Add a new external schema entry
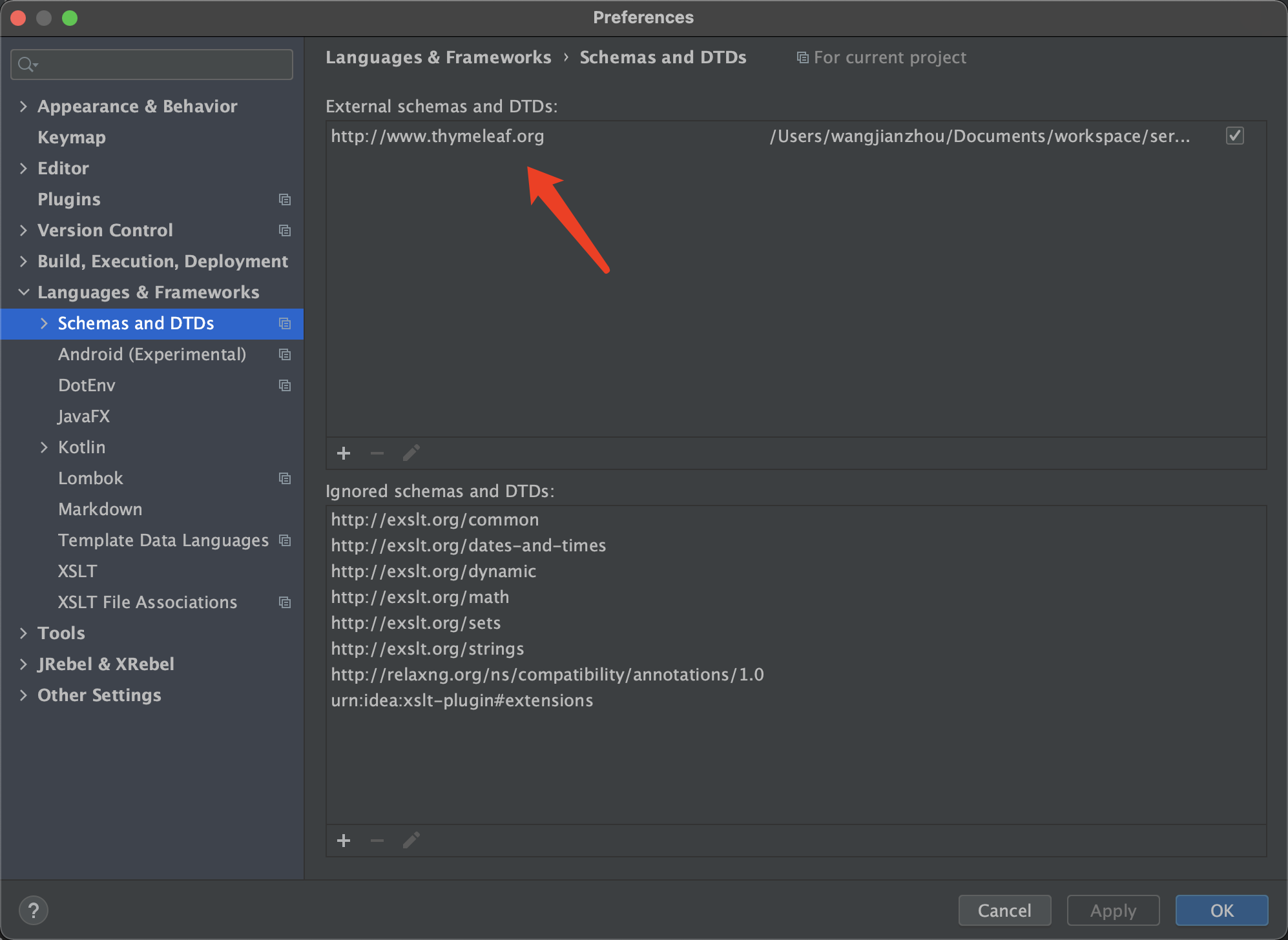This screenshot has width=1288, height=940. coord(344,453)
